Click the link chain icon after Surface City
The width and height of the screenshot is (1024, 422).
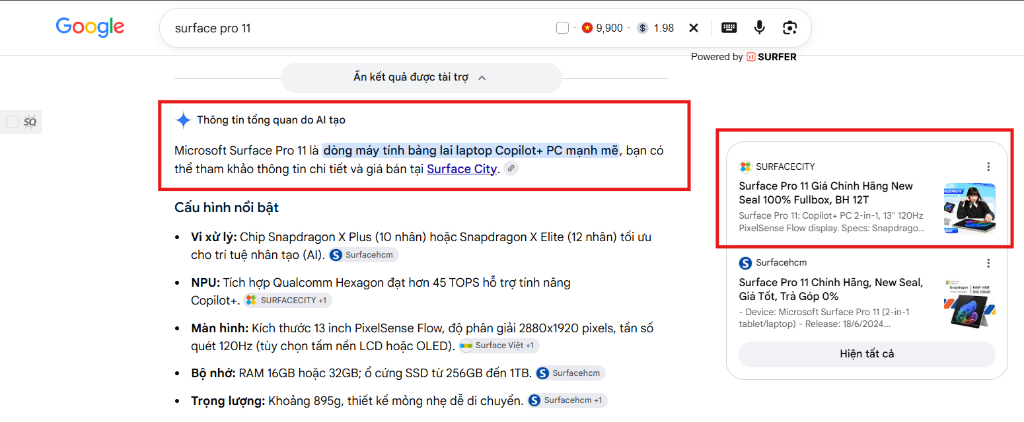pyautogui.click(x=511, y=169)
